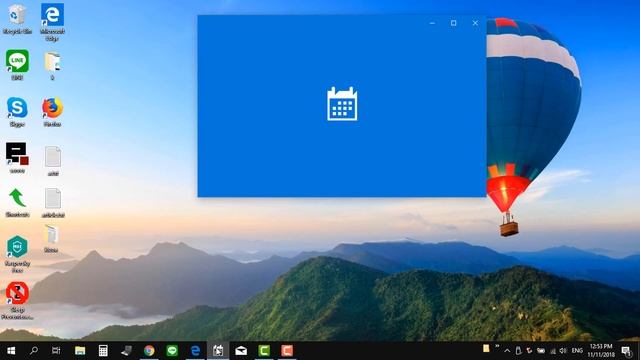Viewport: 640px width, 360px height.
Task: Open the green arrow desktop shortcut
Action: click(x=17, y=202)
